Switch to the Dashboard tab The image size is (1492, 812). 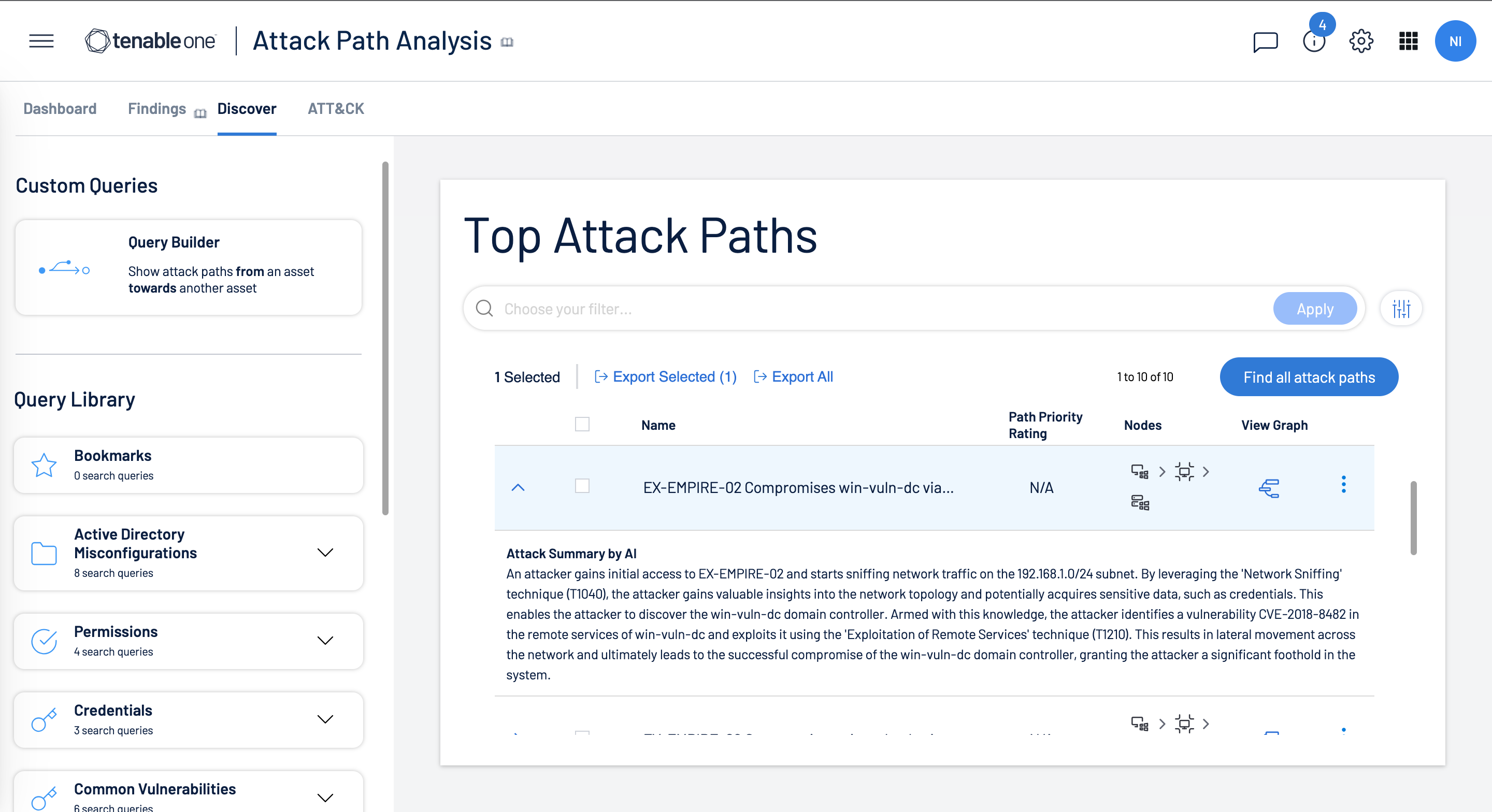60,108
